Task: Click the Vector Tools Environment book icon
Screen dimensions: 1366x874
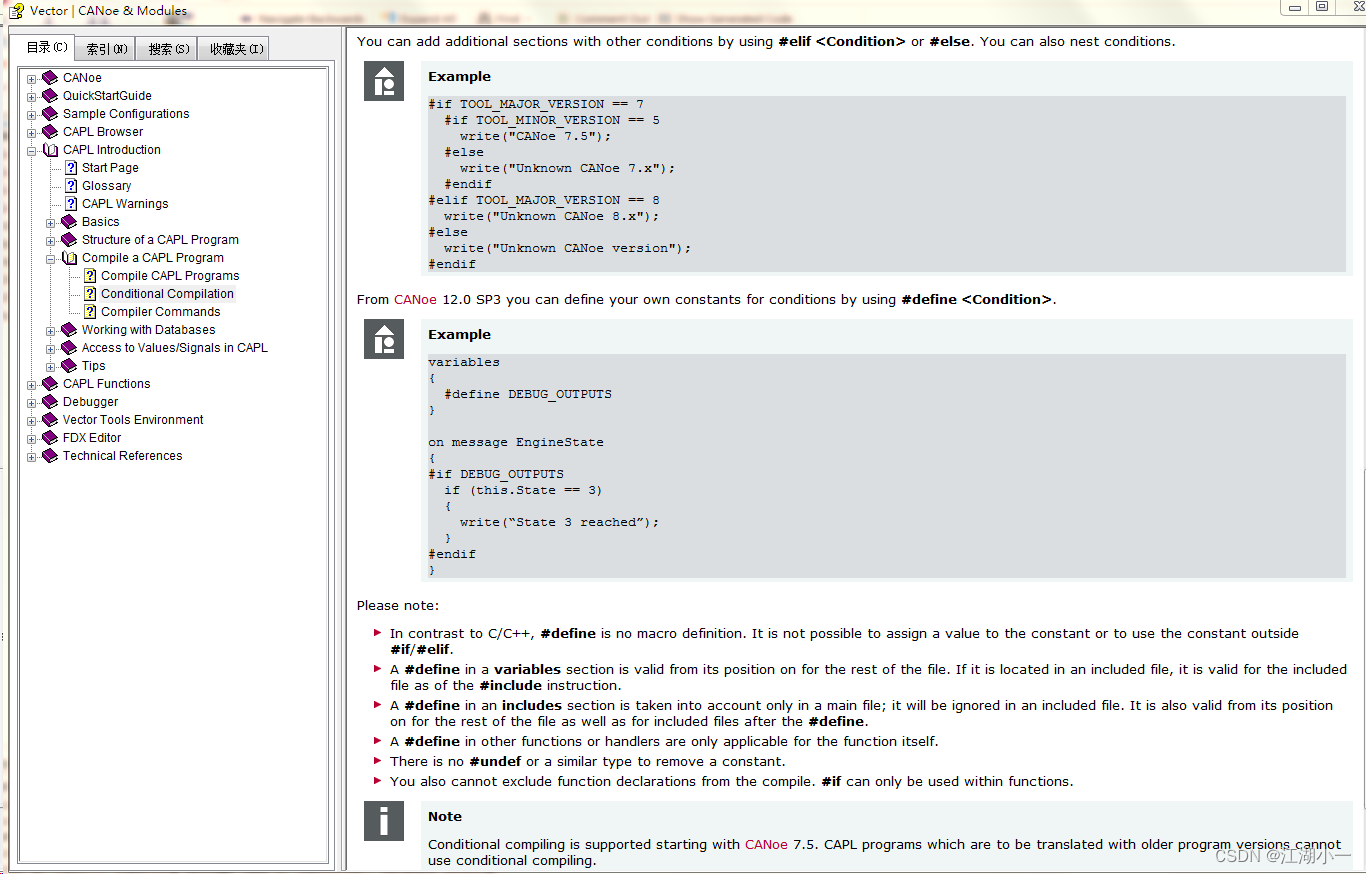Action: 50,420
